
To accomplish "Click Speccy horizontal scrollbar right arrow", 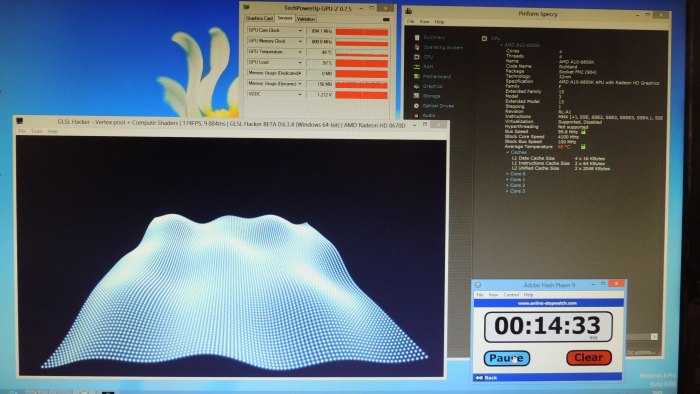I will 654,337.
